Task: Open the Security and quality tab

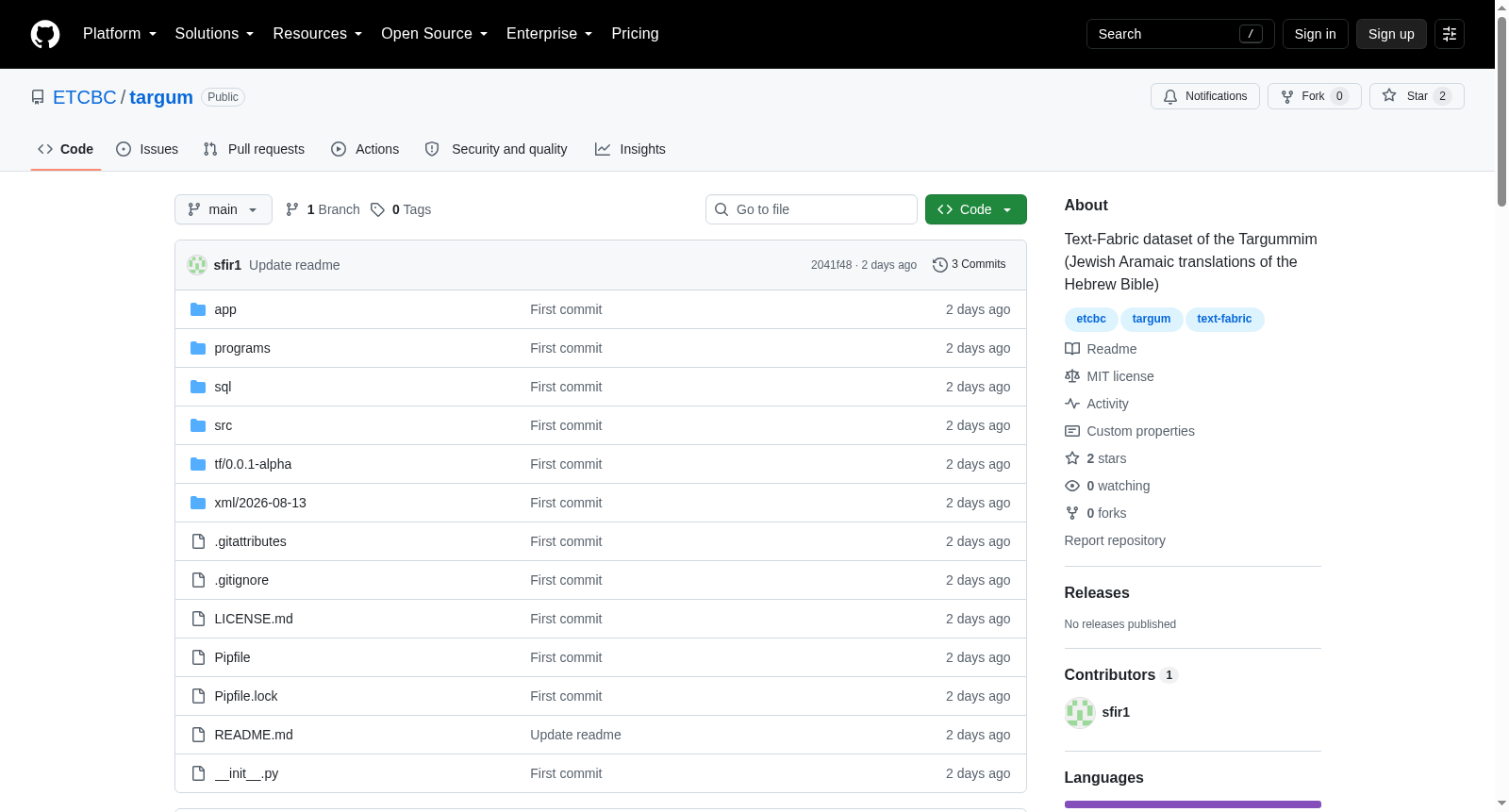Action: 496,149
